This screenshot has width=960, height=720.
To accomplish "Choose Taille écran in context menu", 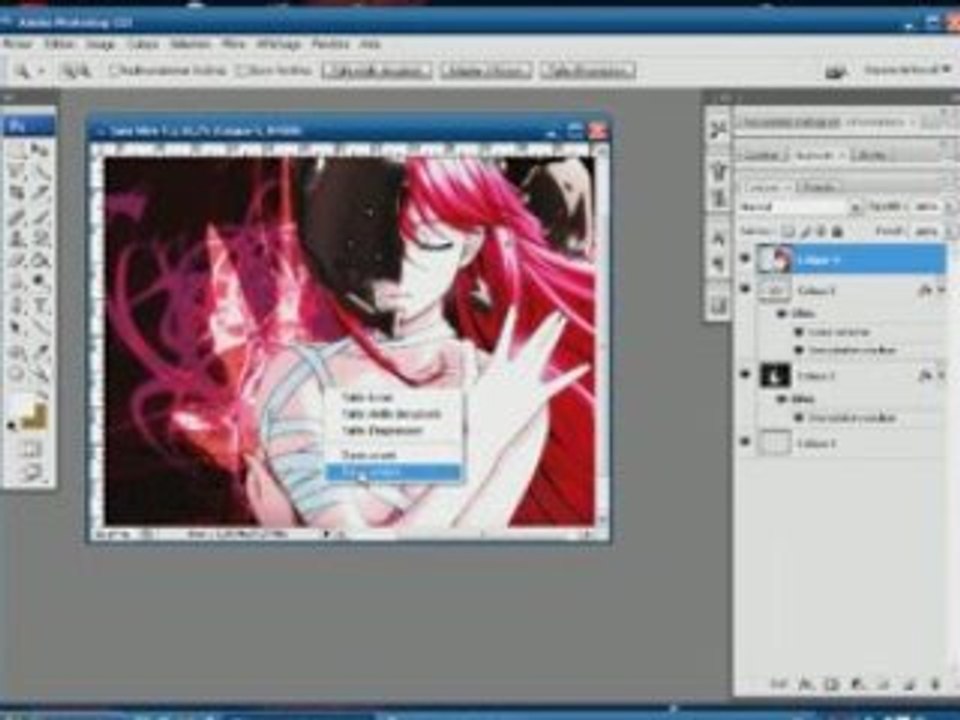I will (x=392, y=397).
